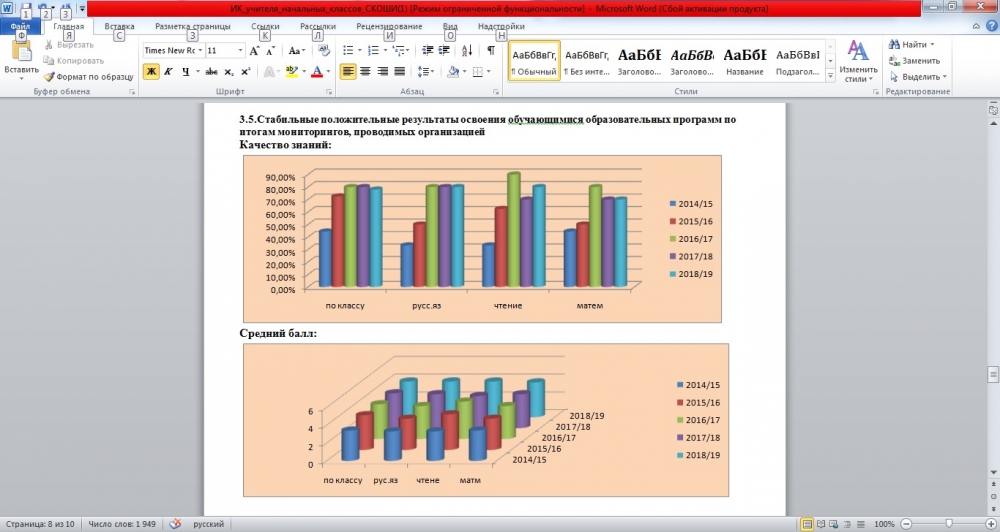Open change case dropdown
The height and width of the screenshot is (532, 1000).
(297, 50)
